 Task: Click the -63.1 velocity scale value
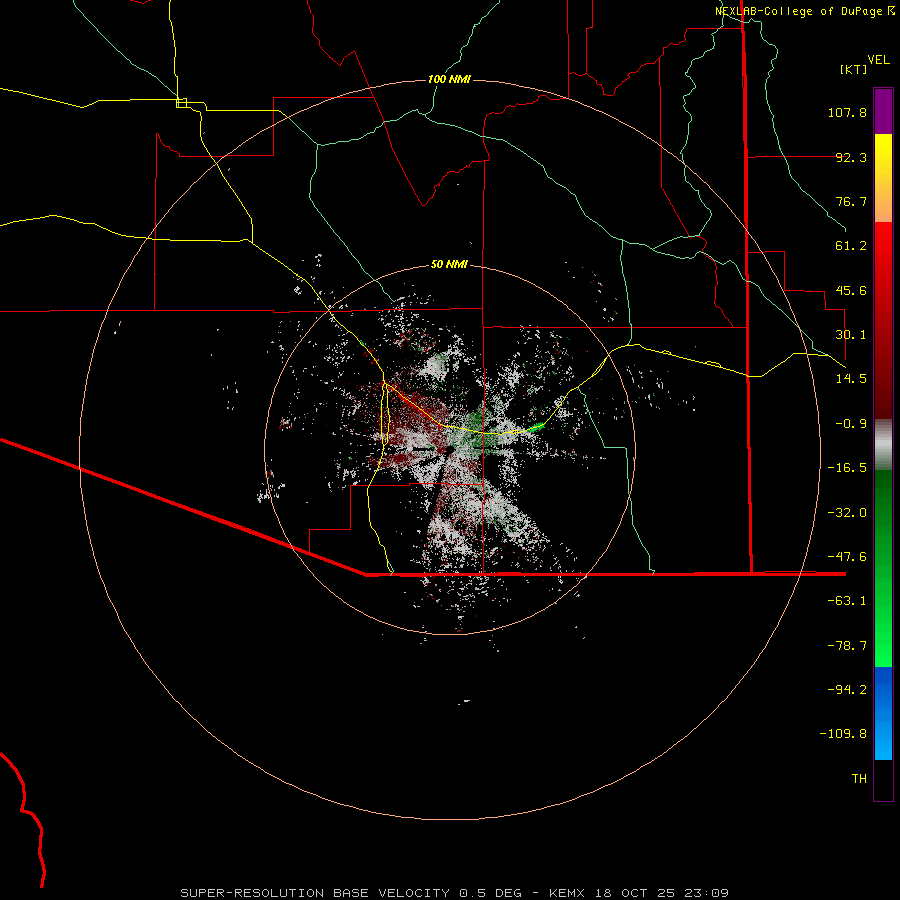[x=847, y=601]
